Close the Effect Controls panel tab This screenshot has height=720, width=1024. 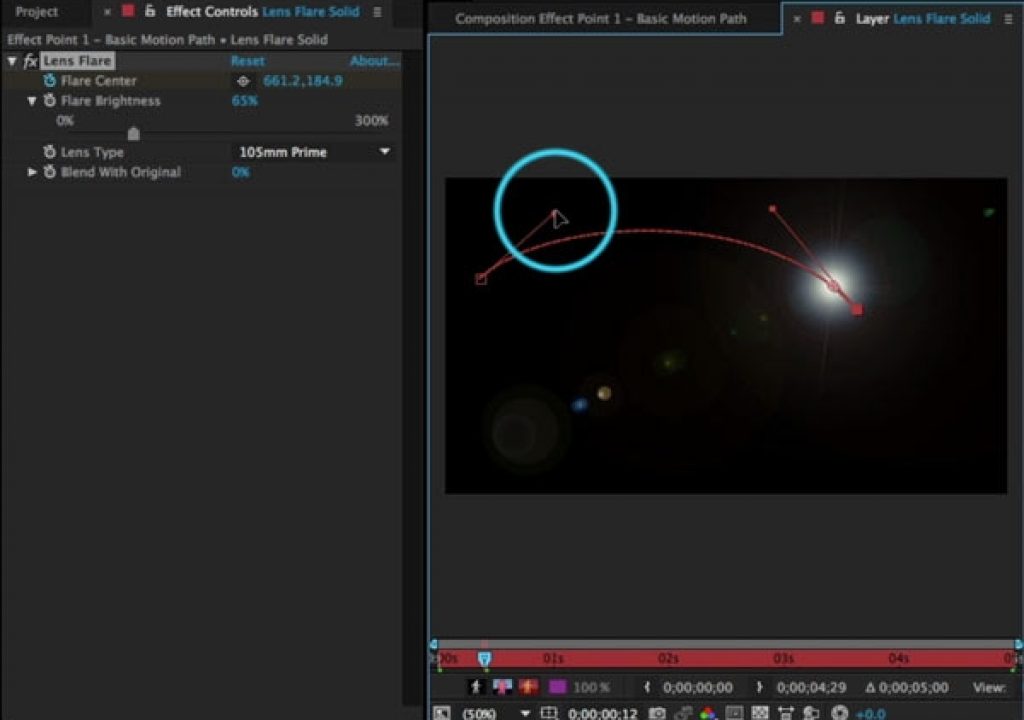107,12
